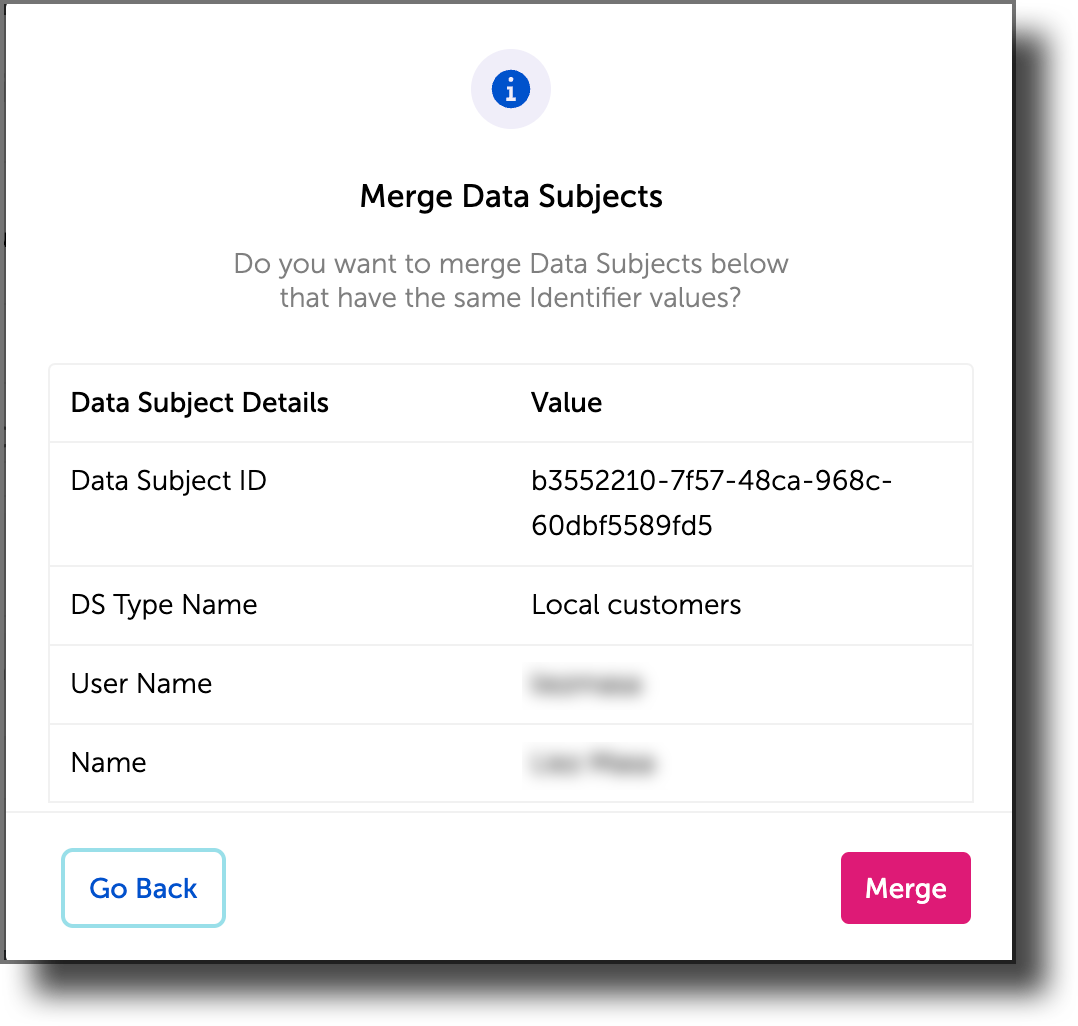Select the DS Type Name row
This screenshot has height=1026, width=1078.
click(163, 604)
